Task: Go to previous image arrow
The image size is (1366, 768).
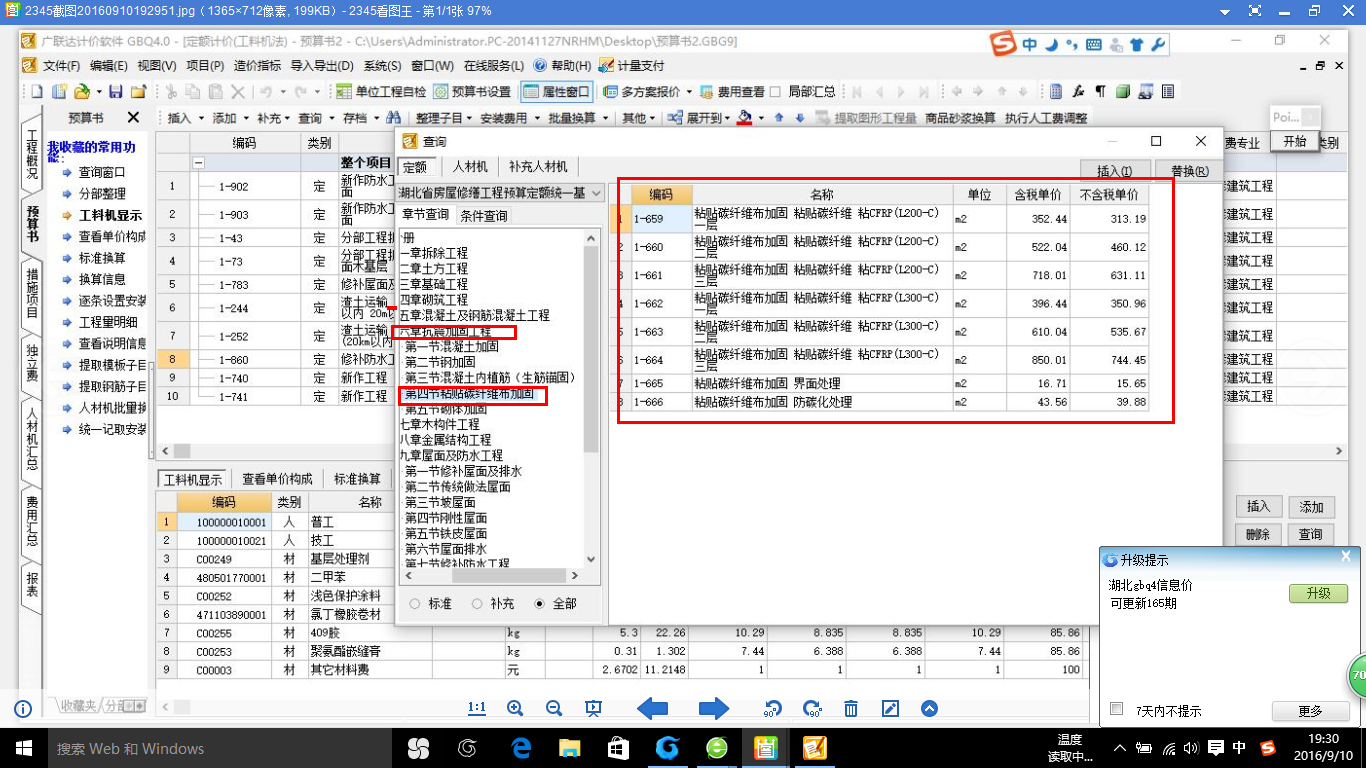Action: [x=652, y=708]
